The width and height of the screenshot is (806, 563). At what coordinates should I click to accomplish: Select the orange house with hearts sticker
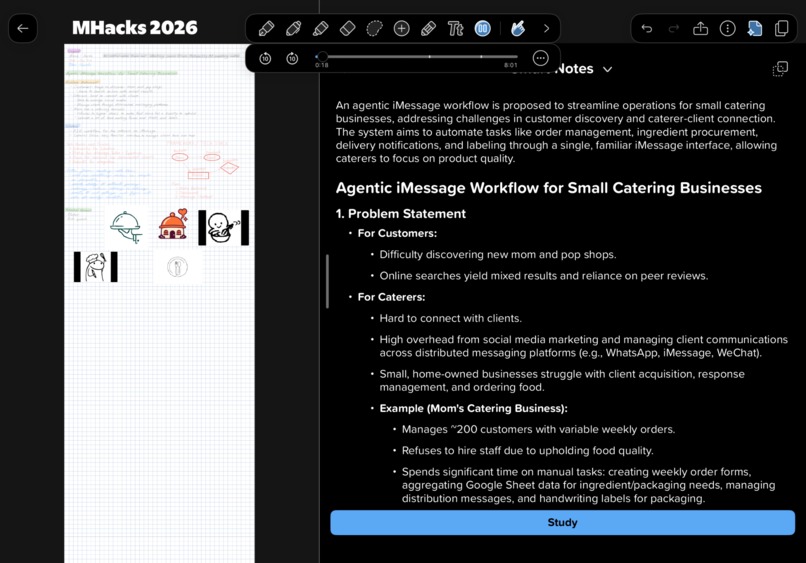(x=173, y=224)
